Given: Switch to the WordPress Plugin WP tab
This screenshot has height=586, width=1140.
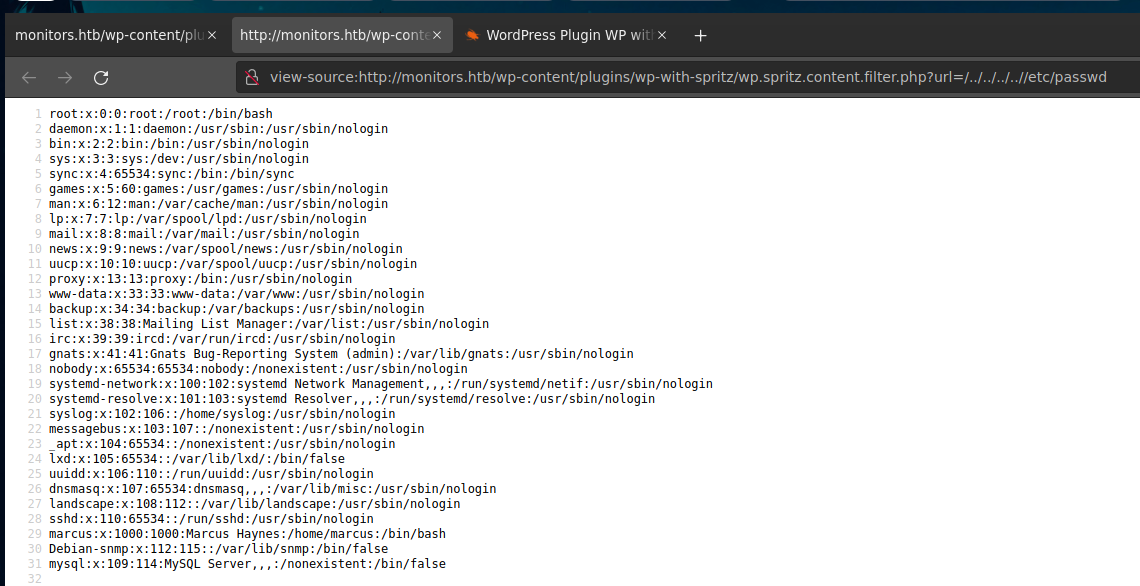Looking at the screenshot, I should click(x=568, y=35).
